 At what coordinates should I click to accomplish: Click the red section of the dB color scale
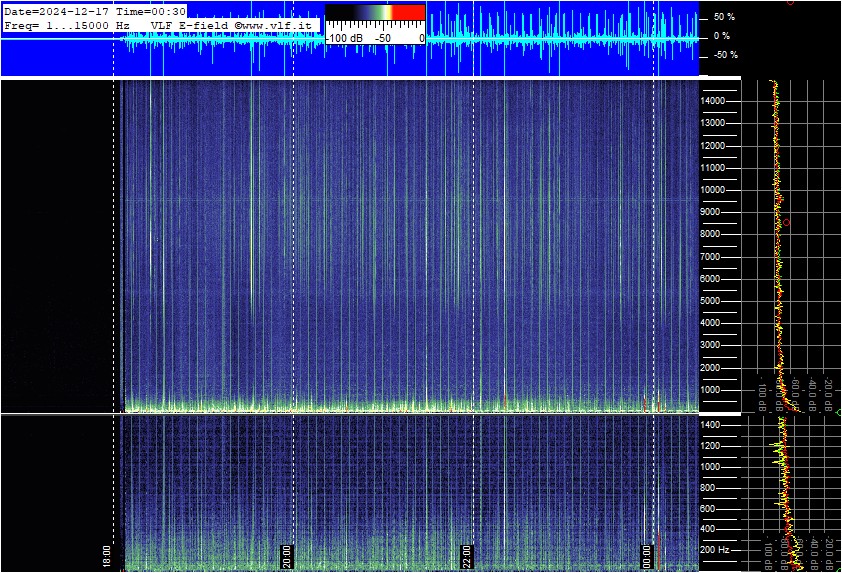(409, 13)
